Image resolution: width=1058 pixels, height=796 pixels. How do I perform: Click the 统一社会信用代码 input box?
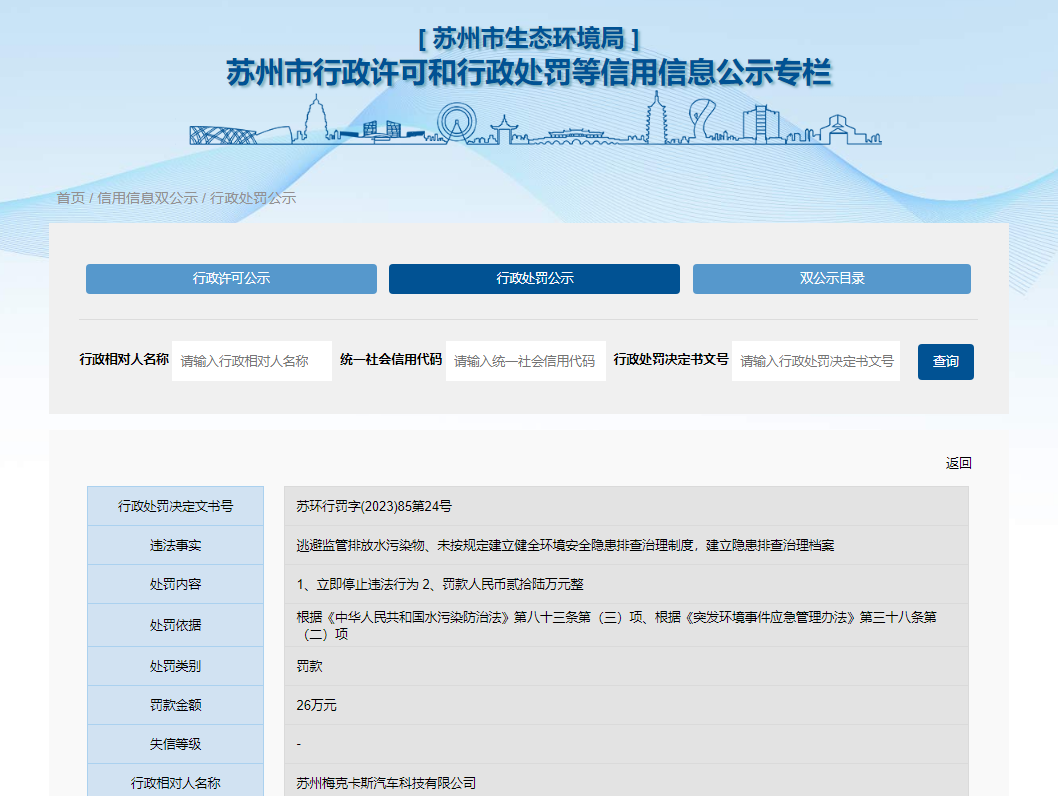(525, 361)
